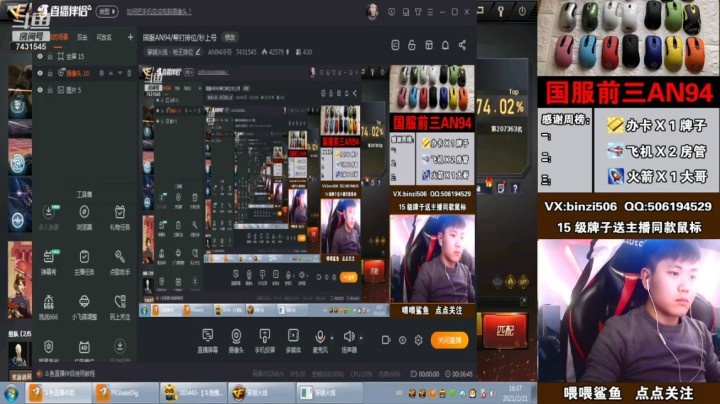Open the 主播任务 streamer task tool
720x404 pixels.
[84, 262]
